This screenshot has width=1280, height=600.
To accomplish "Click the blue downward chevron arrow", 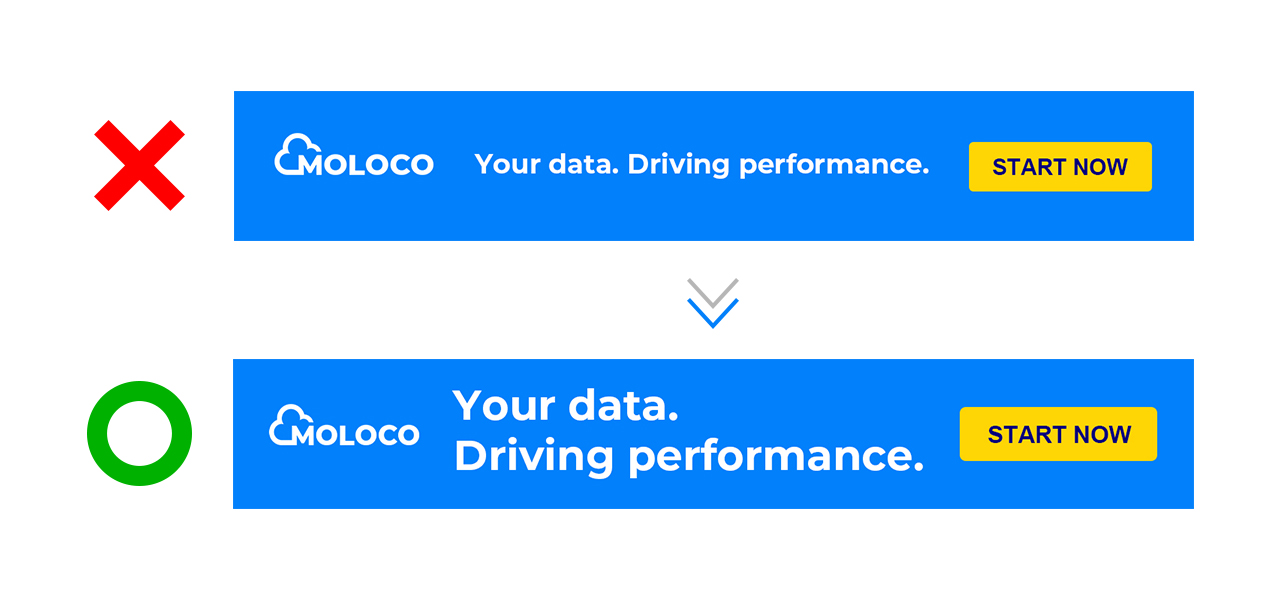I will click(713, 314).
